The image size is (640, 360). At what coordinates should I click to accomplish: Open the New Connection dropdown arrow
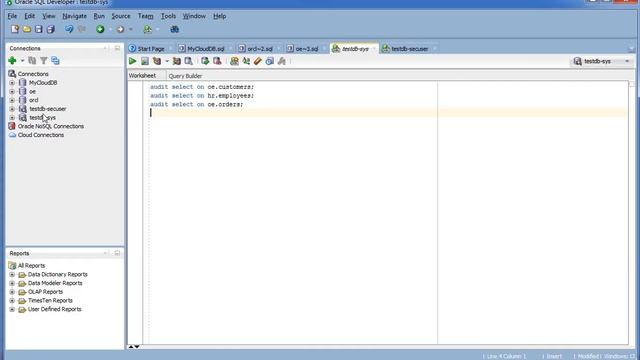pyautogui.click(x=22, y=60)
